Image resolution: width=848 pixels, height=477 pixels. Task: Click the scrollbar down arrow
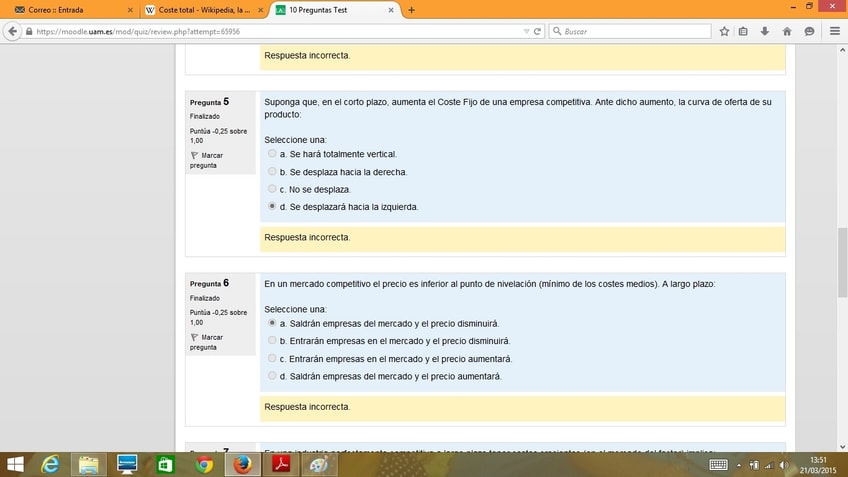coord(842,447)
